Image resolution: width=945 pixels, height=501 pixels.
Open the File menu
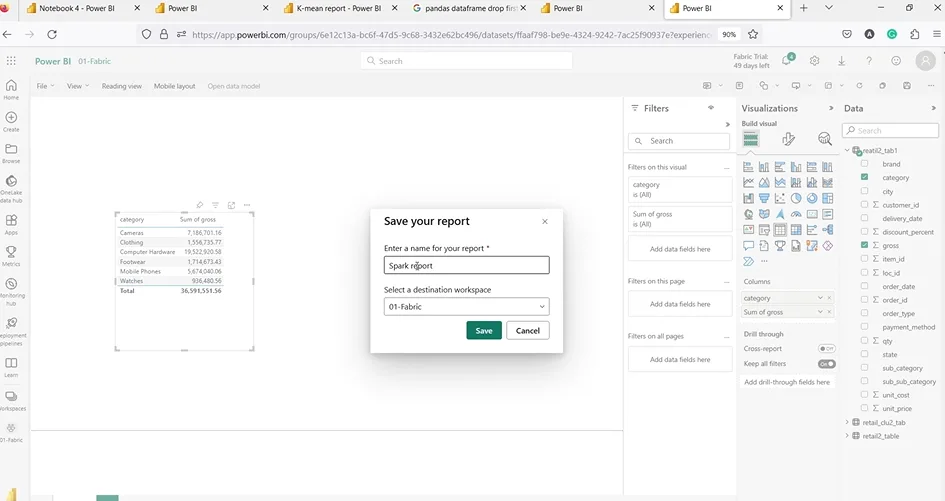pyautogui.click(x=46, y=86)
